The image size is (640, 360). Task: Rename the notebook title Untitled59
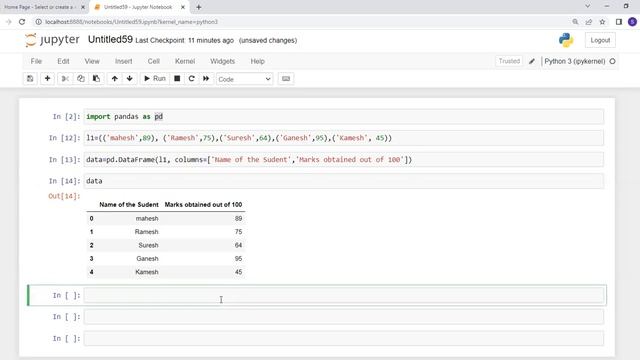(110, 40)
